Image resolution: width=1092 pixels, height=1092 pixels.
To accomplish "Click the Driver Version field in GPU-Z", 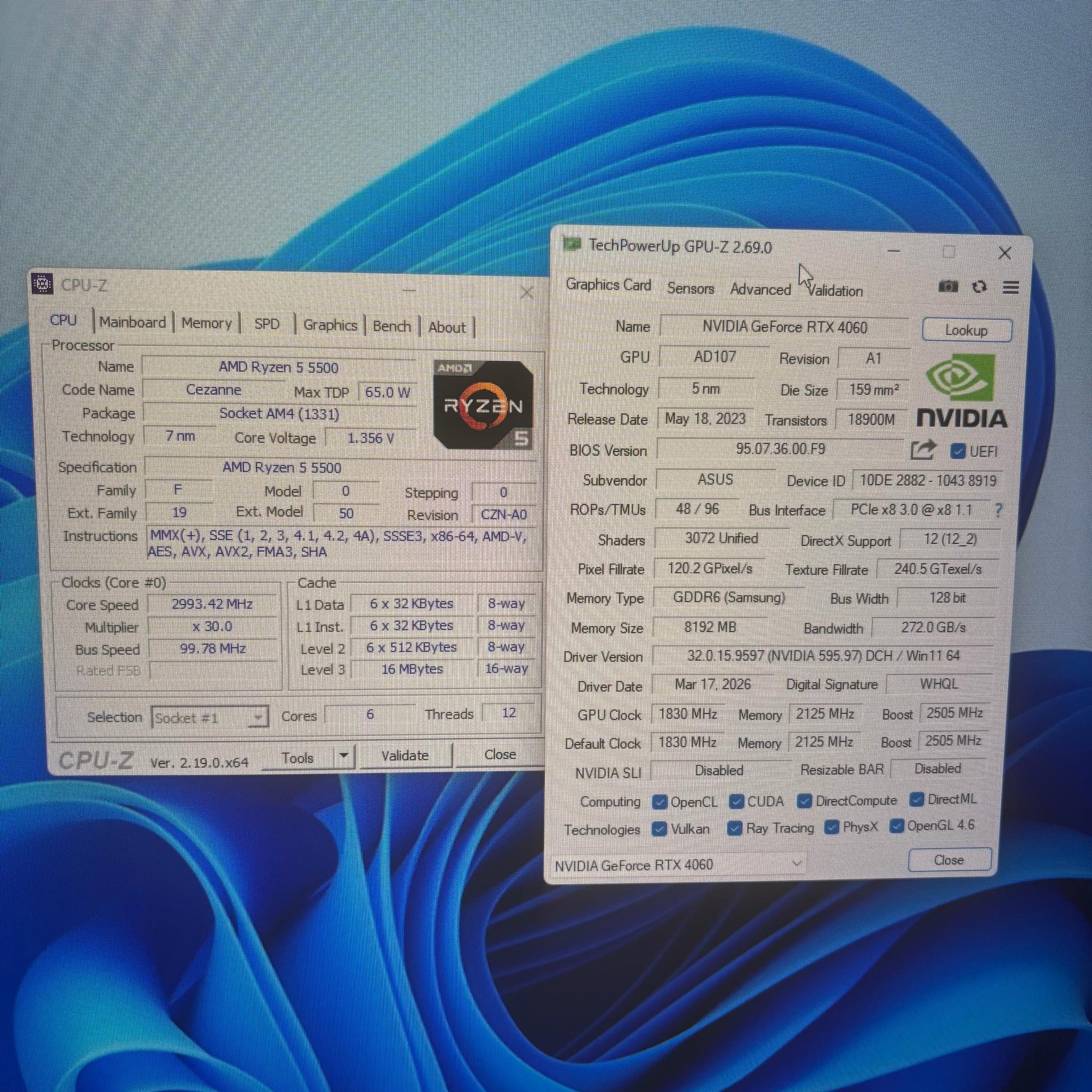I will [x=822, y=656].
